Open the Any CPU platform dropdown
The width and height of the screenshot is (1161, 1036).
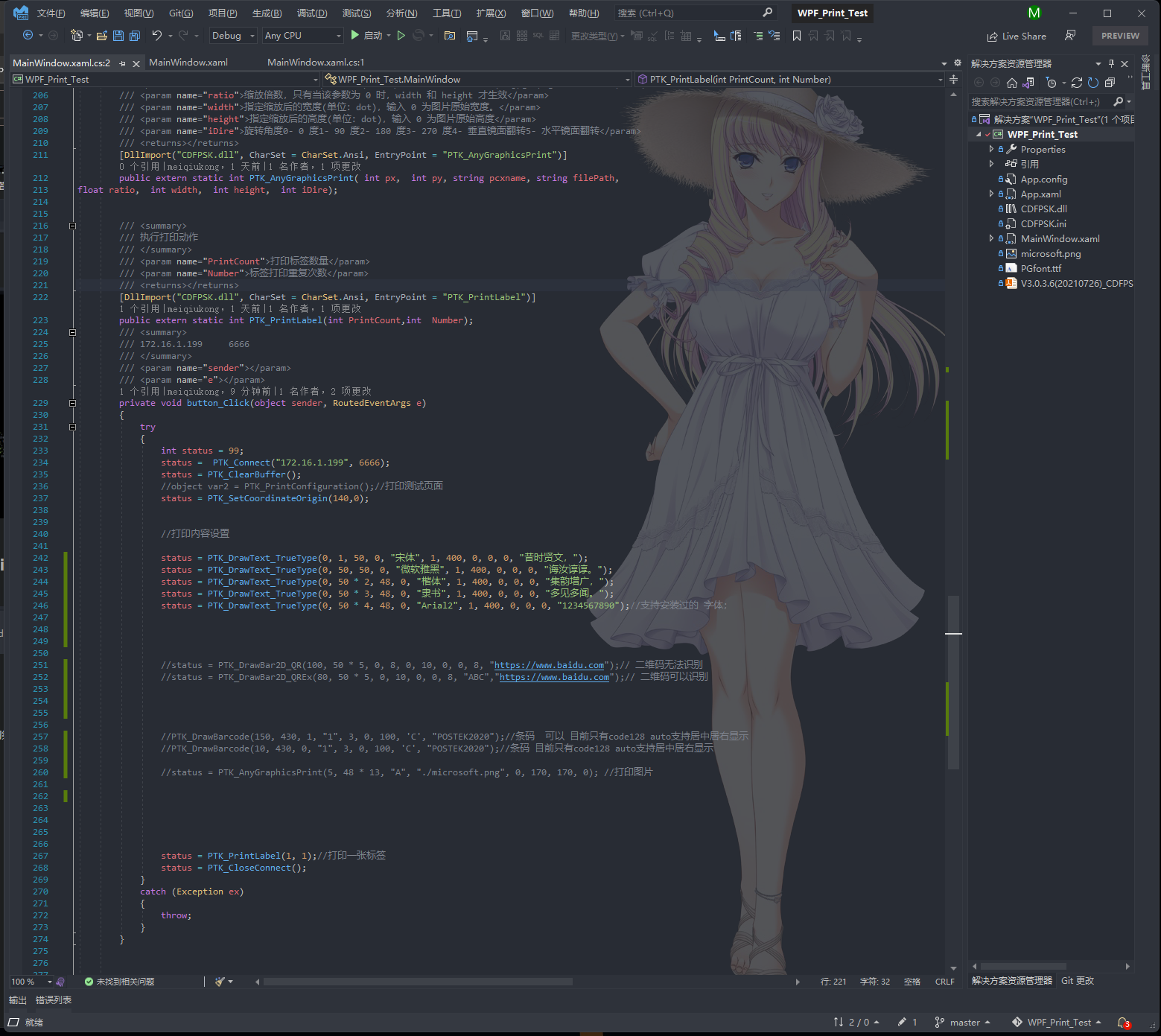tap(337, 35)
